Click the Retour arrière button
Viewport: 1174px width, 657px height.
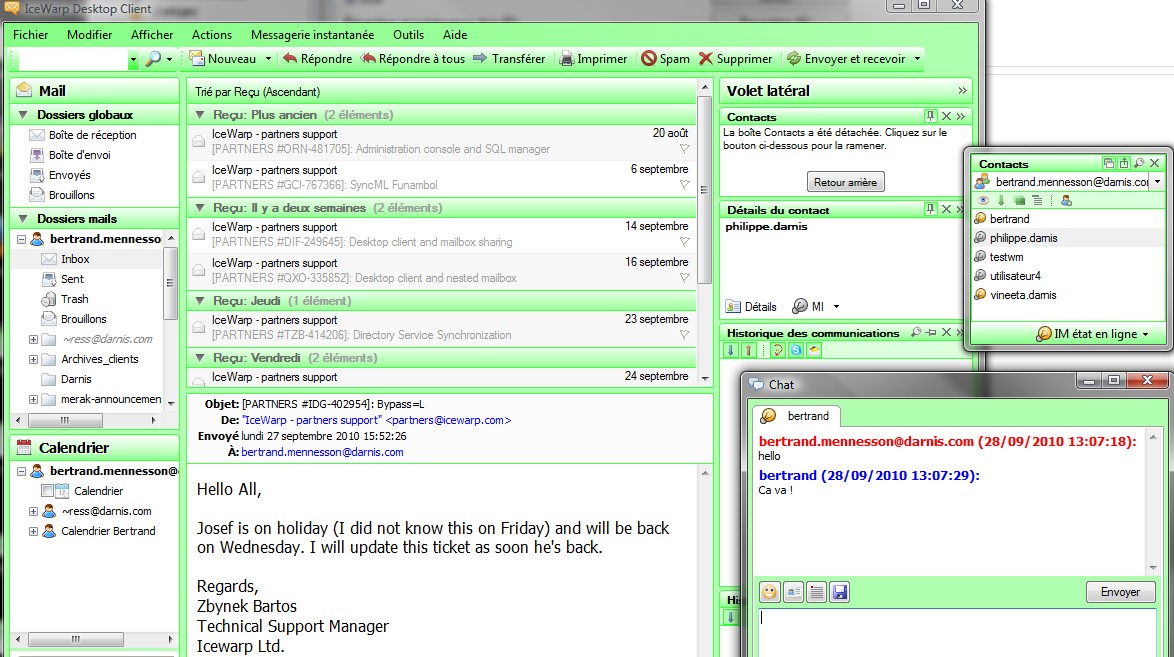point(845,182)
